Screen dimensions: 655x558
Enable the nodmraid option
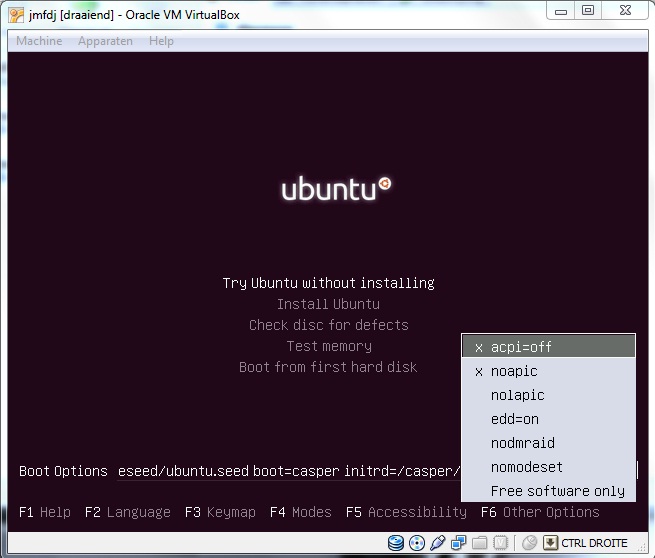548,443
